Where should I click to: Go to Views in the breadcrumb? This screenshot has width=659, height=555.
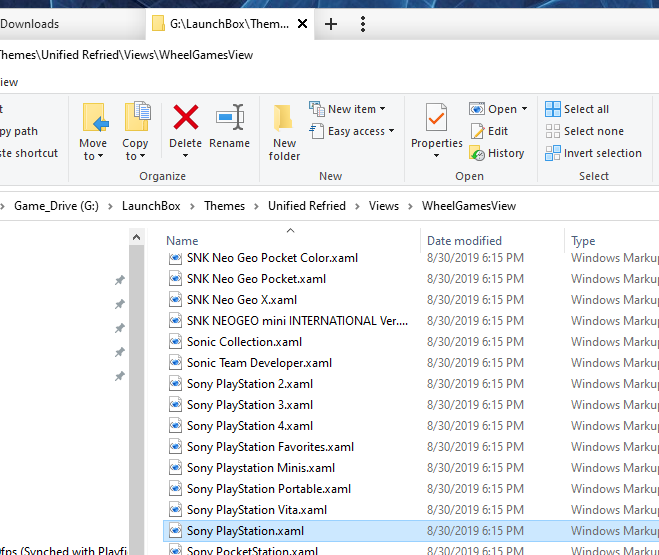tap(384, 206)
